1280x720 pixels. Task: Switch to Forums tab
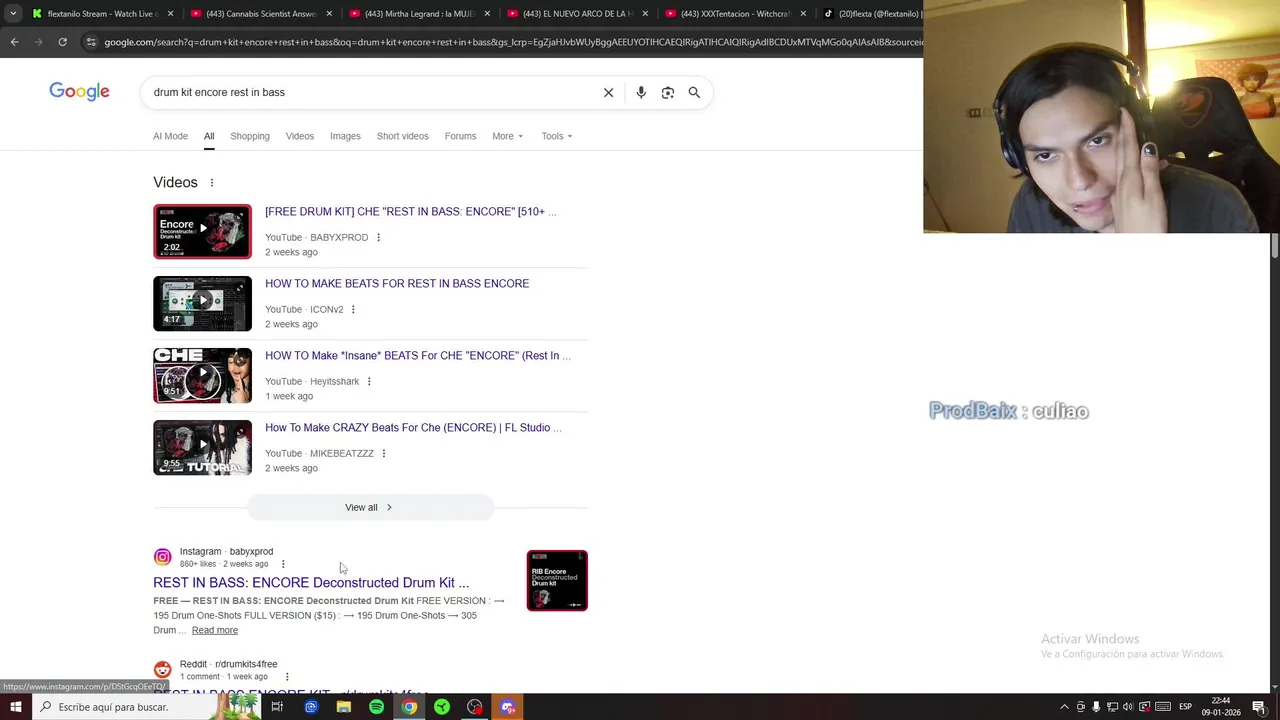tap(460, 136)
